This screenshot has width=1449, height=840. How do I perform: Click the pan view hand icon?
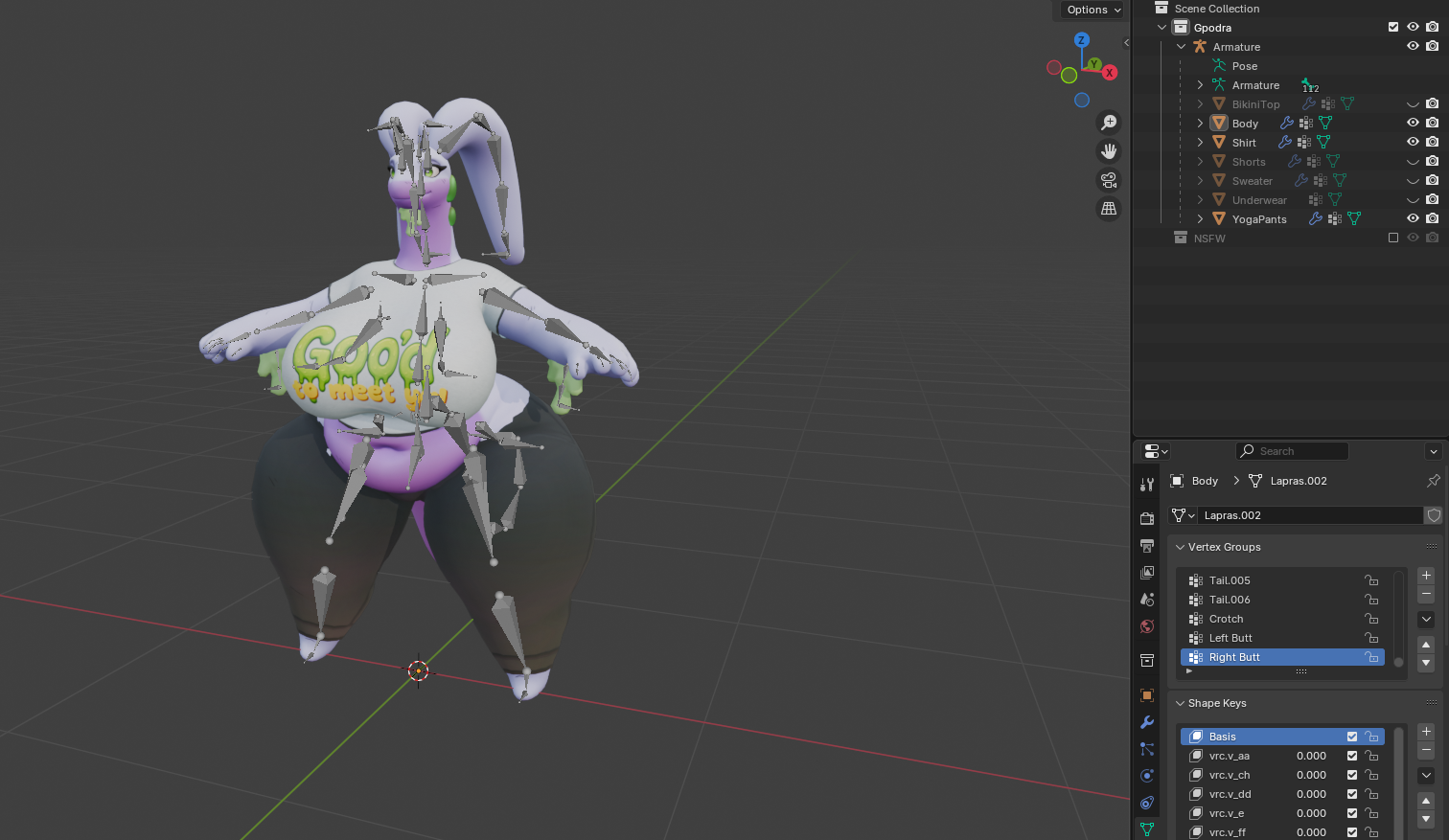tap(1109, 151)
